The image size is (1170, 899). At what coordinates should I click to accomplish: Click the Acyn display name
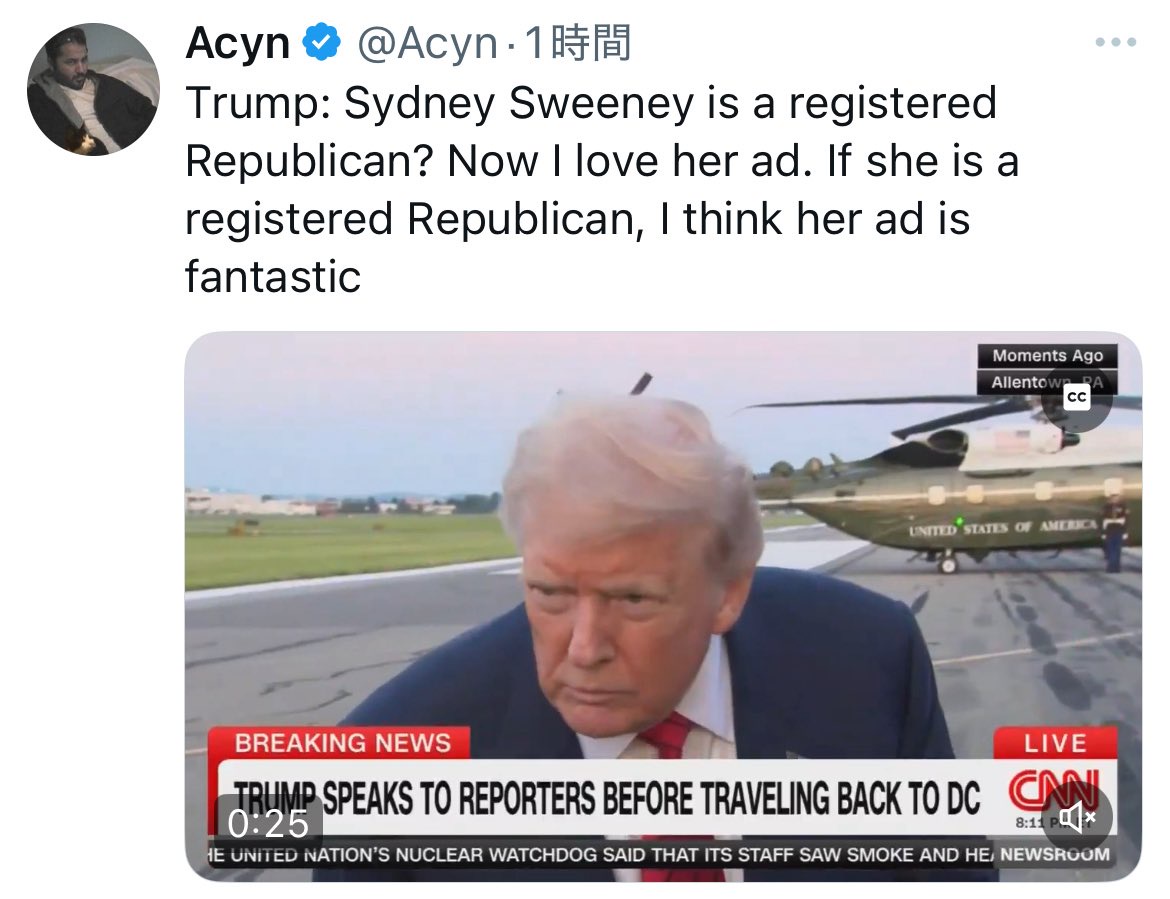(237, 43)
